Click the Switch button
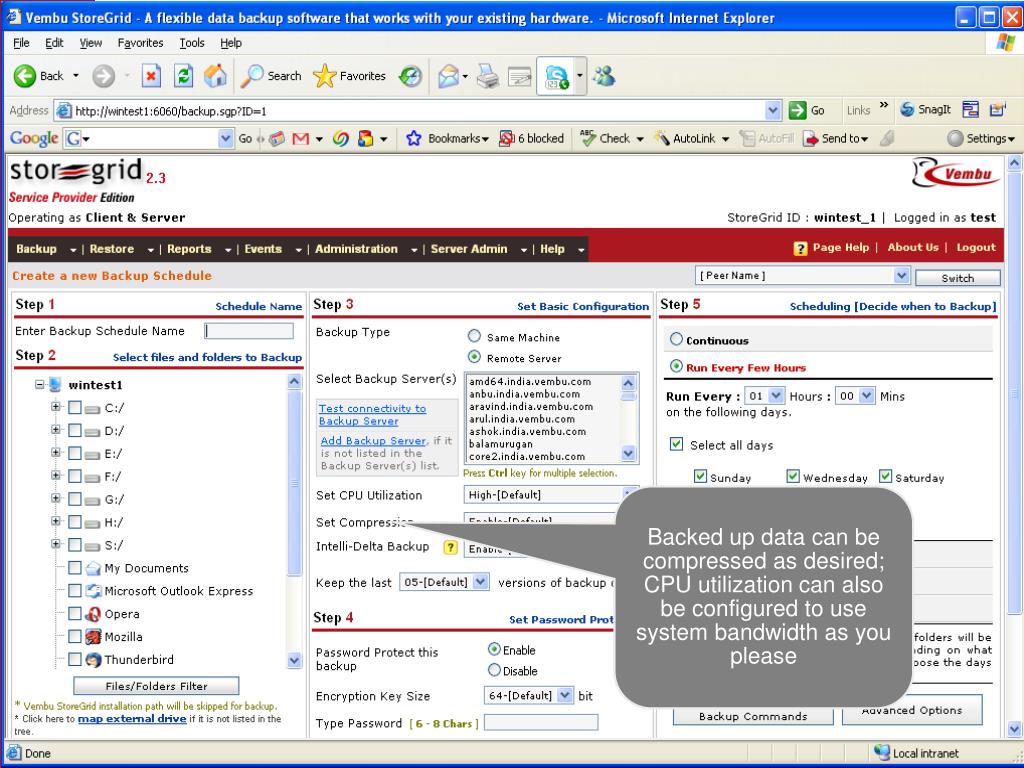 coord(957,278)
